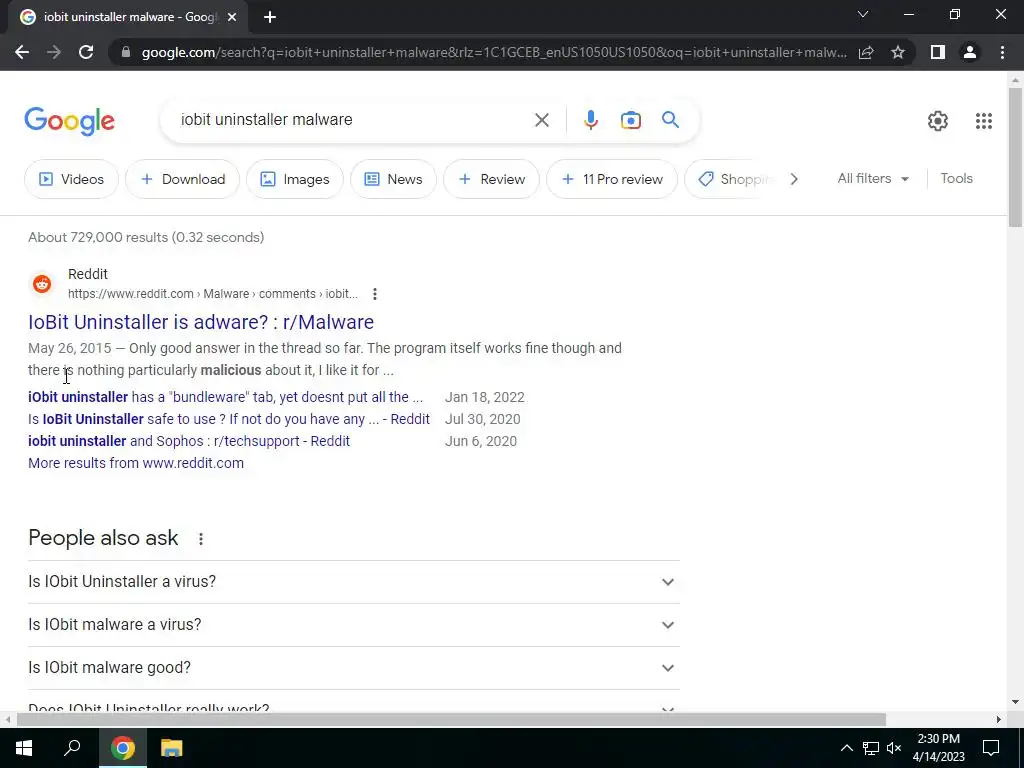
Task: Switch to News results
Action: [393, 179]
